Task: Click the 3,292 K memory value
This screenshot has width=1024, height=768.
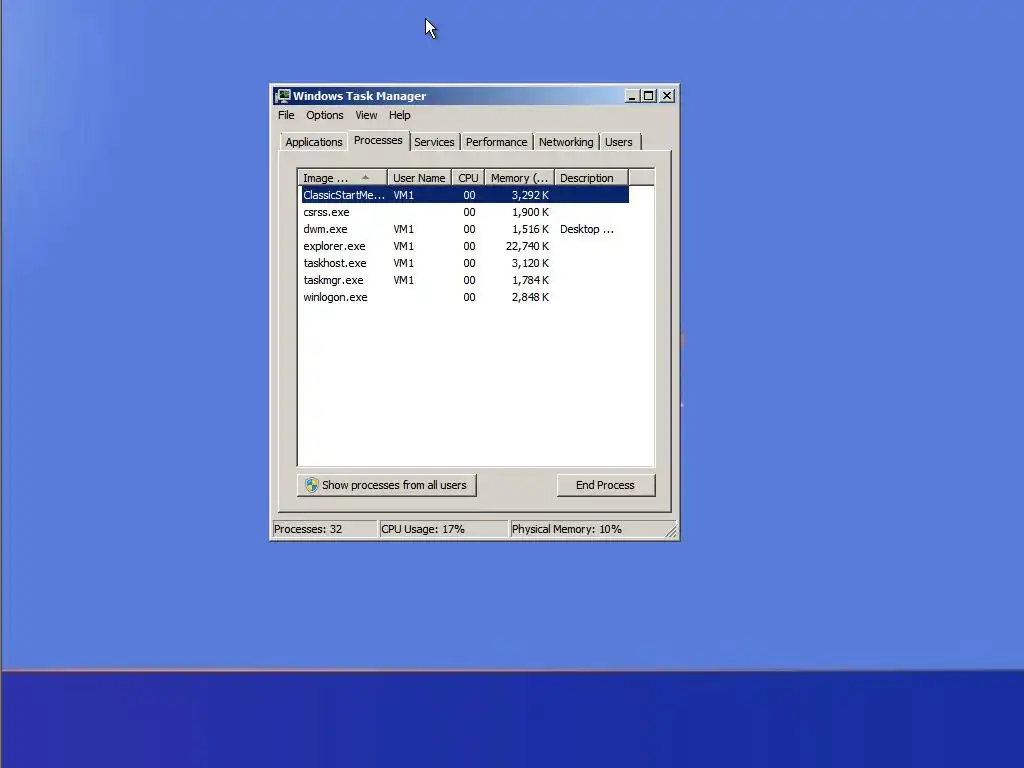Action: point(530,195)
